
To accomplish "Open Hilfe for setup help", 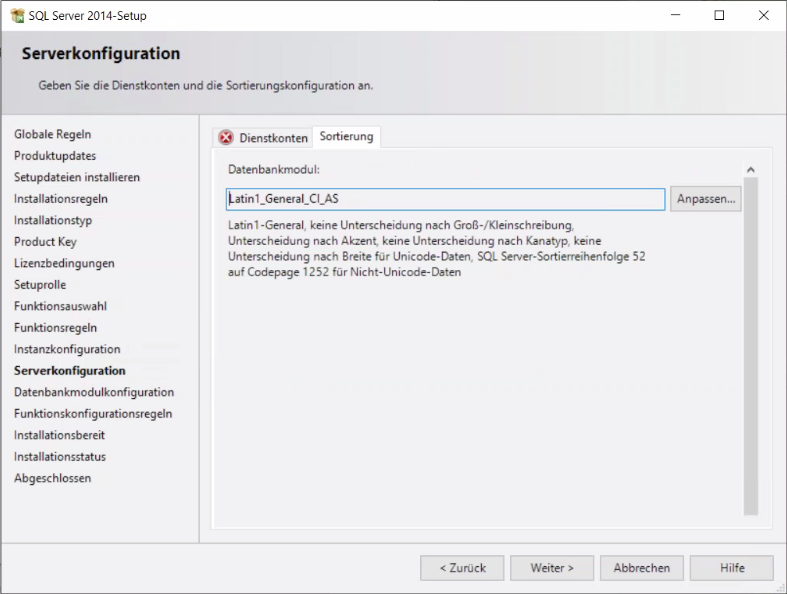I will pyautogui.click(x=732, y=568).
